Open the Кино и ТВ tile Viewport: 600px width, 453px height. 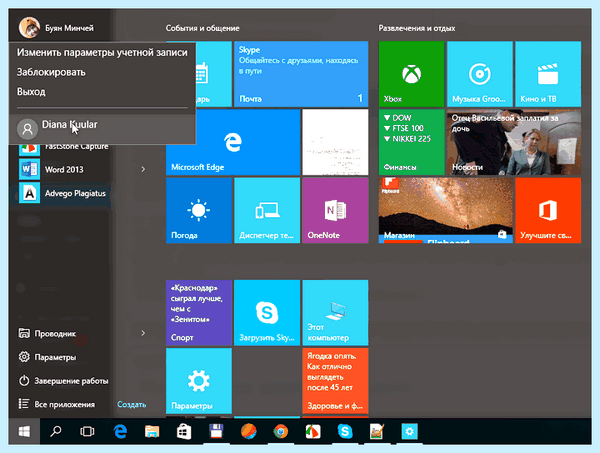[548, 74]
